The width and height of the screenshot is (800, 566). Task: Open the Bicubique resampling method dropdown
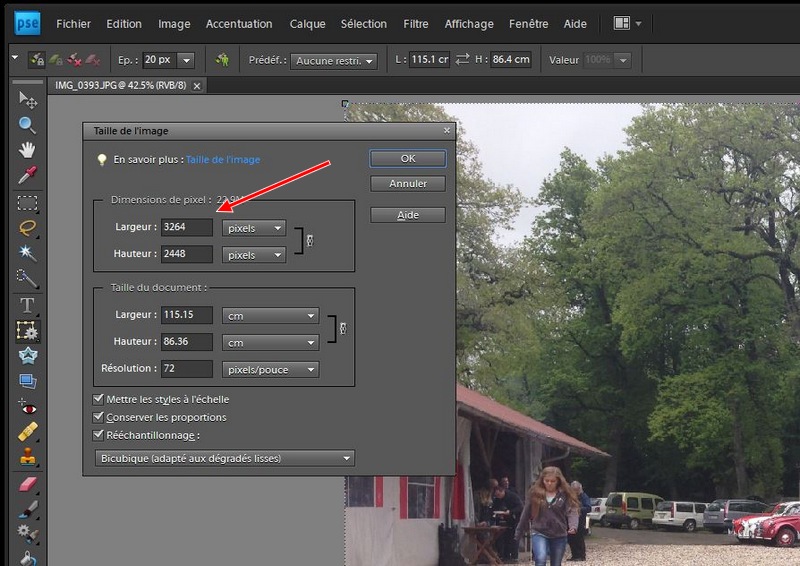(x=224, y=458)
